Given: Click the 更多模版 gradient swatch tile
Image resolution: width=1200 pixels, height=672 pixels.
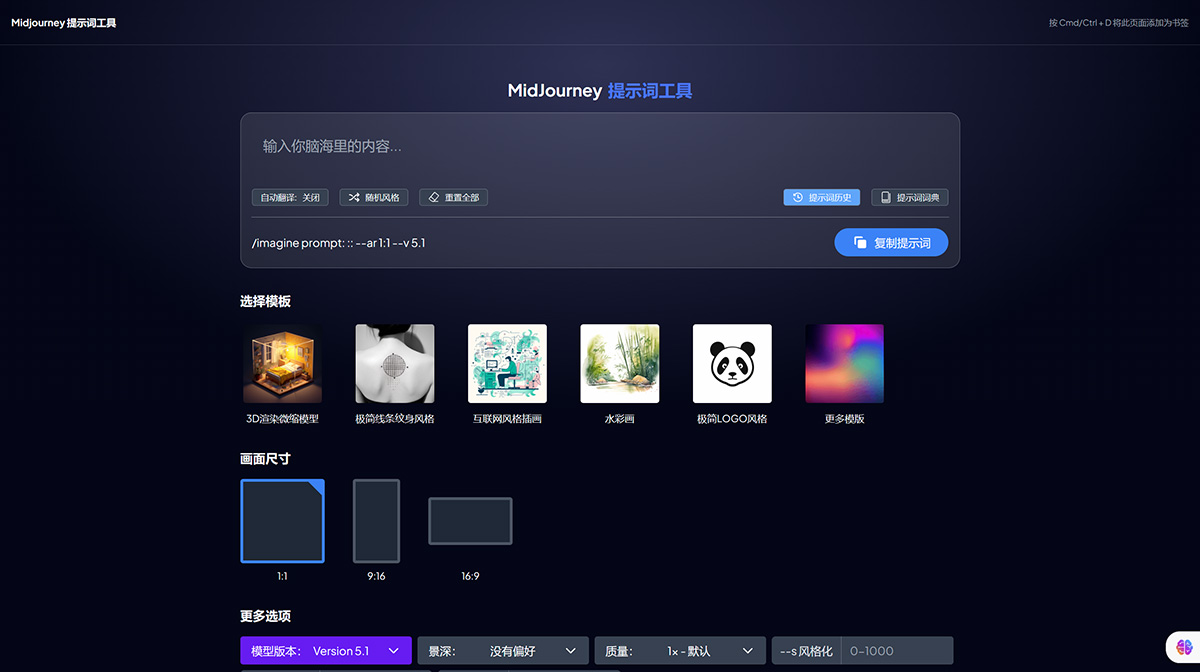Looking at the screenshot, I should (x=844, y=362).
